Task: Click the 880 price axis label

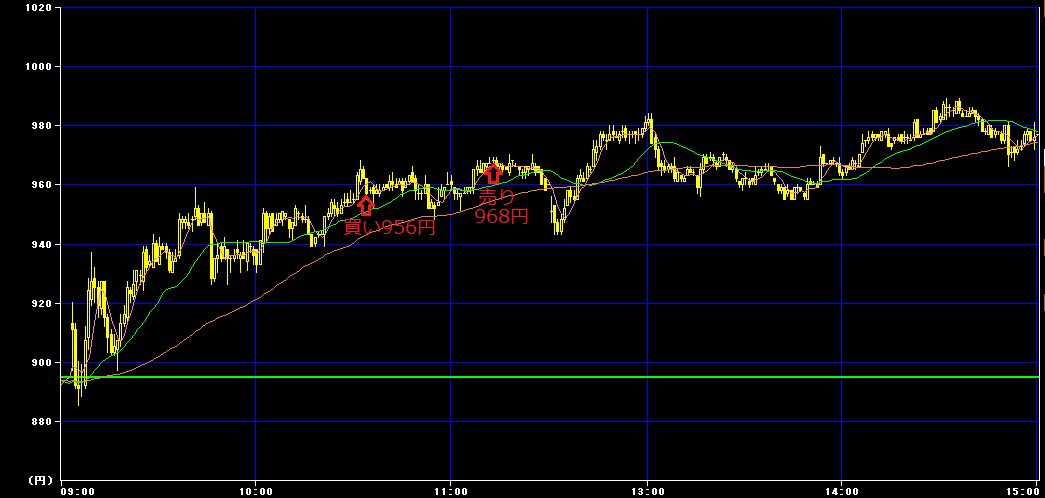Action: tap(43, 422)
